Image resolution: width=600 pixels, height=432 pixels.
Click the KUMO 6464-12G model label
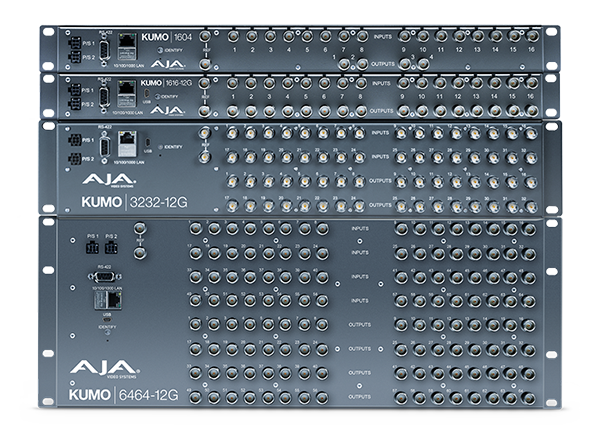tap(124, 395)
